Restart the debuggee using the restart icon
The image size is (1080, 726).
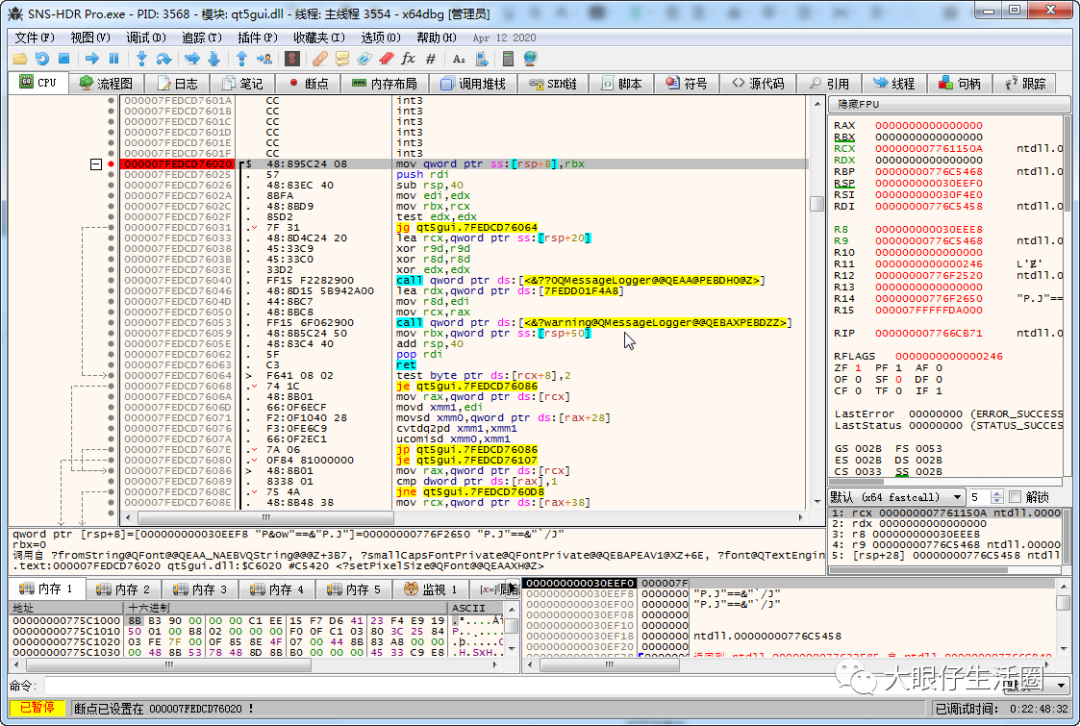click(x=42, y=59)
